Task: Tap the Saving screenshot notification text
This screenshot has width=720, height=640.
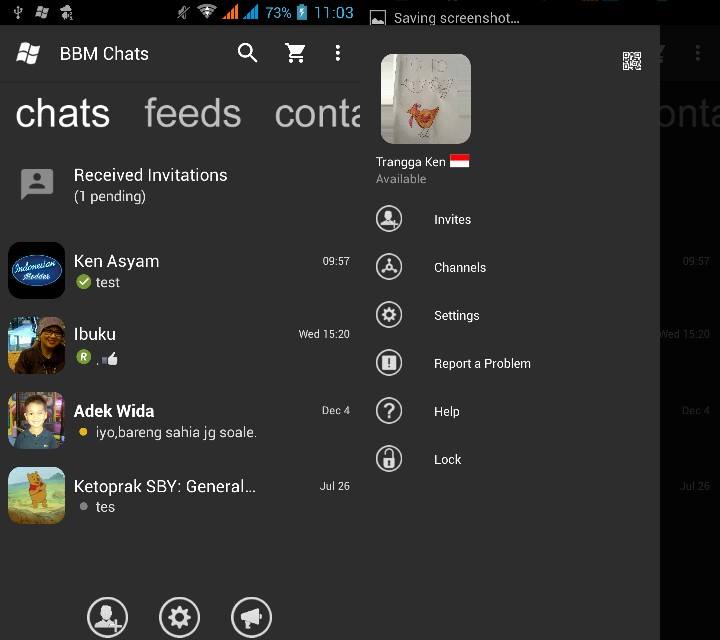Action: click(456, 18)
